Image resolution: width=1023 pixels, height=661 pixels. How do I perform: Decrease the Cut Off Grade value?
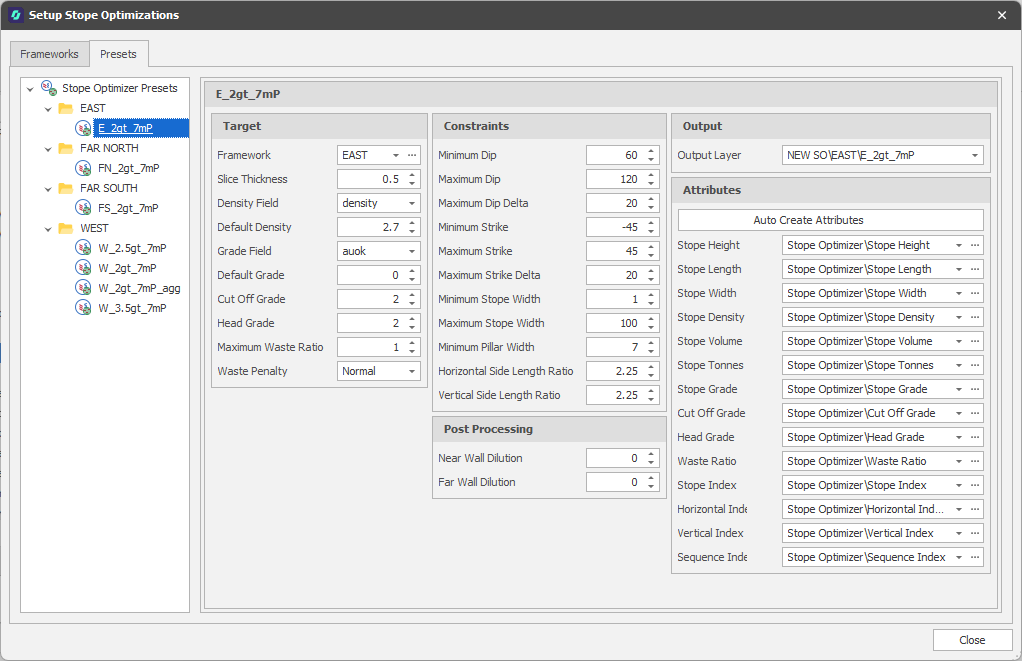(x=412, y=303)
